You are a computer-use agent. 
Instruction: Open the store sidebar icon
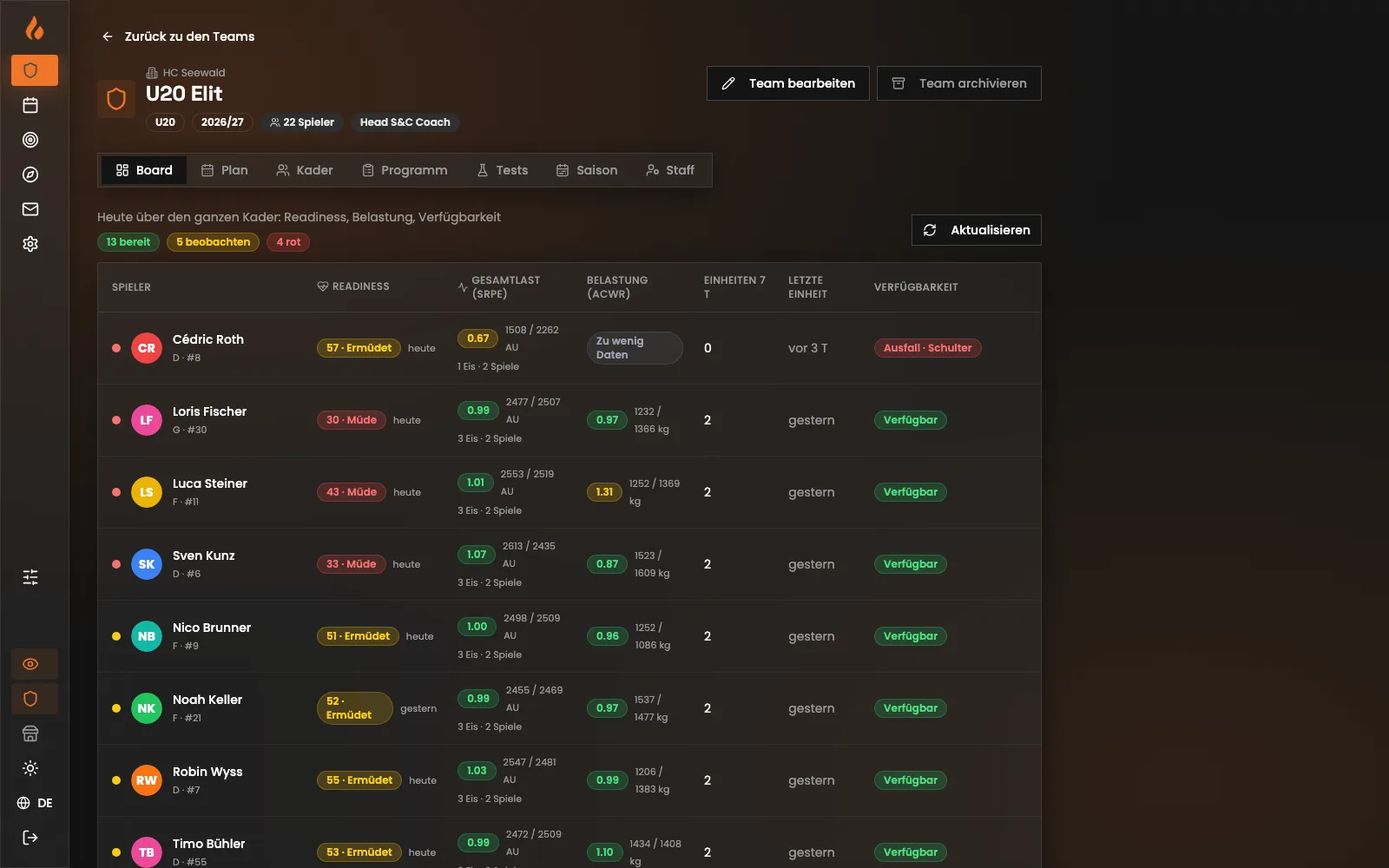tap(30, 733)
